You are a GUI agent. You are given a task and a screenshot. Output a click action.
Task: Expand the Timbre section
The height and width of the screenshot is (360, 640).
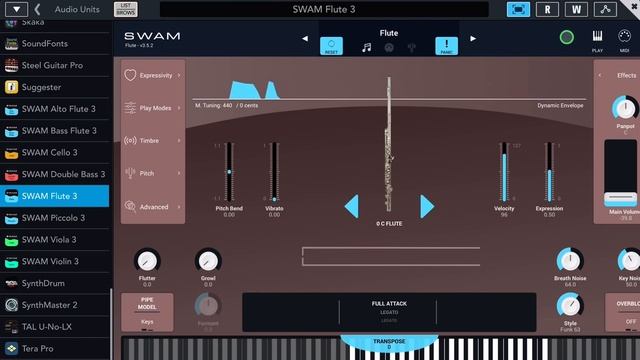click(x=153, y=140)
